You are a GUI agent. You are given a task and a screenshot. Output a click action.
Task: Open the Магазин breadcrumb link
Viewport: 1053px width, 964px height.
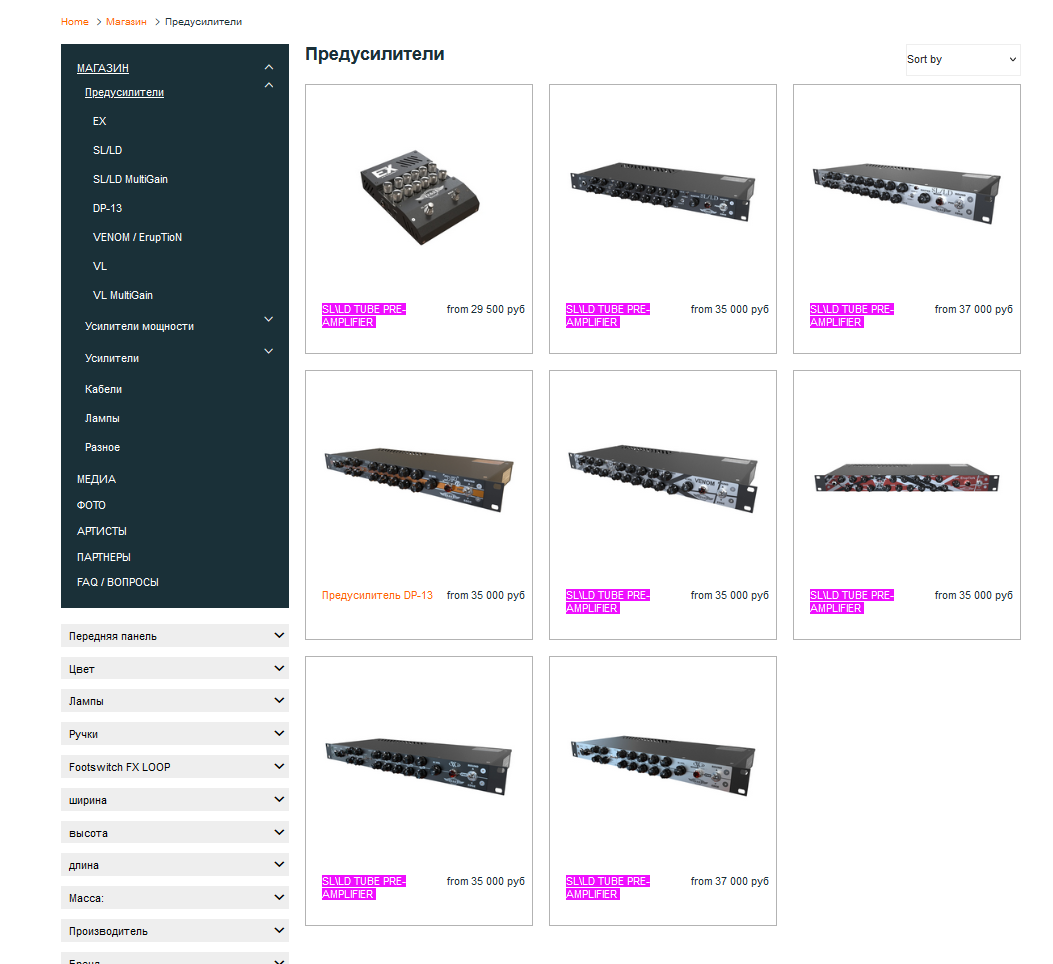126,21
